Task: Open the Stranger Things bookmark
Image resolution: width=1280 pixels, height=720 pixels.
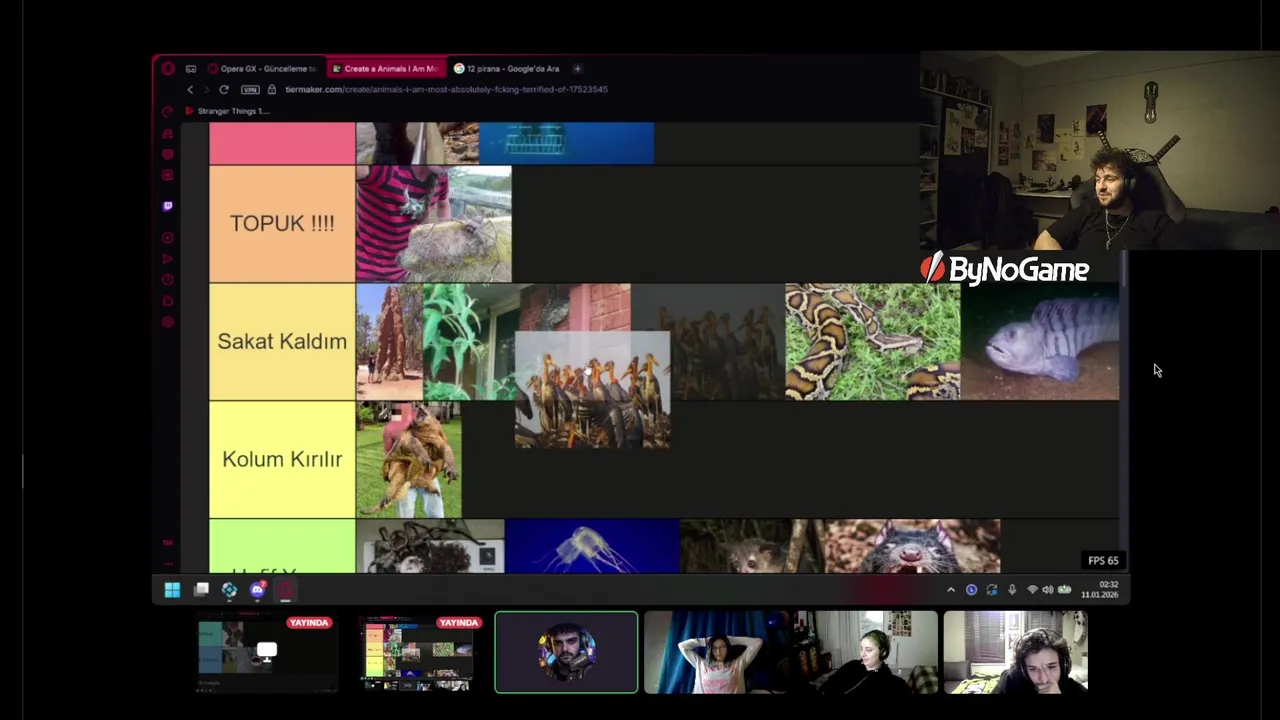Action: coord(227,111)
